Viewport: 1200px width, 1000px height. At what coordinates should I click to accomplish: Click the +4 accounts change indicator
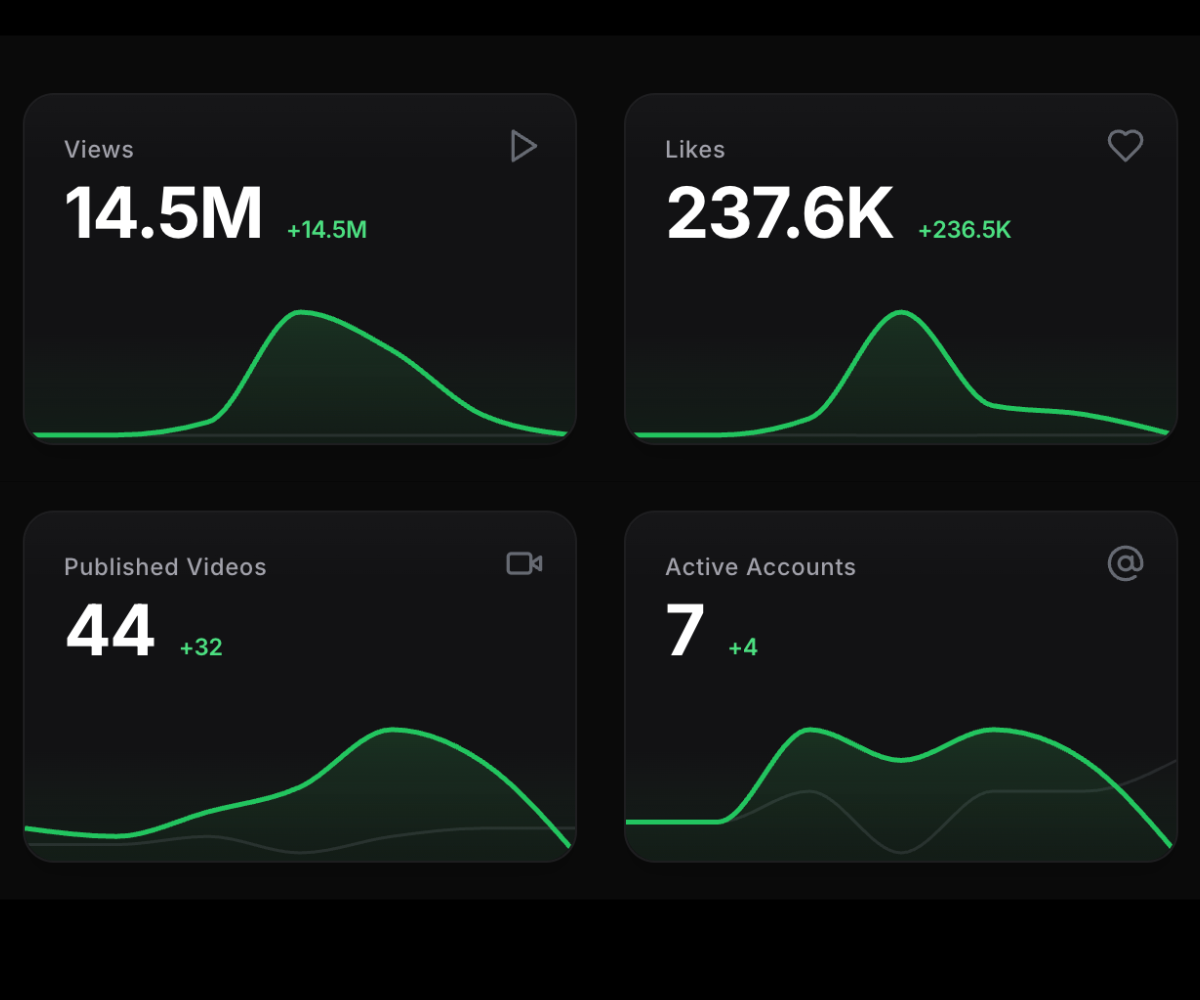pyautogui.click(x=742, y=647)
